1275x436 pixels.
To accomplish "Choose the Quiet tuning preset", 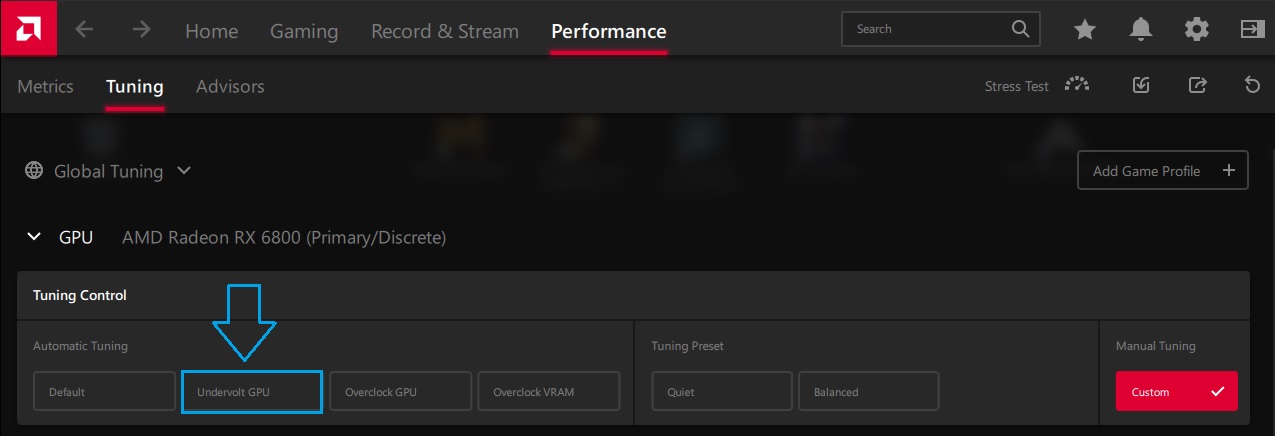I will [722, 391].
